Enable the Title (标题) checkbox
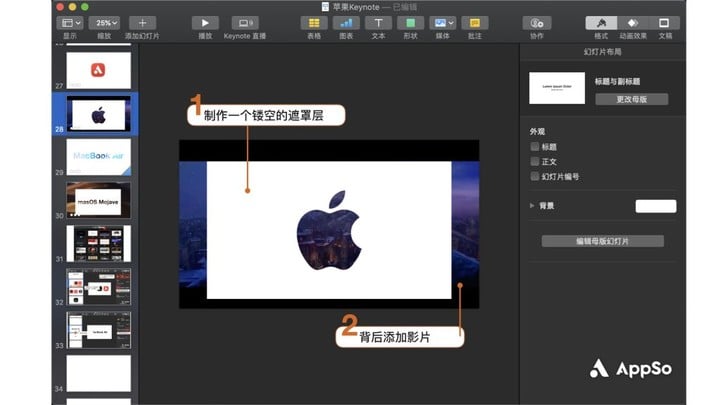The height and width of the screenshot is (405, 720). click(534, 146)
